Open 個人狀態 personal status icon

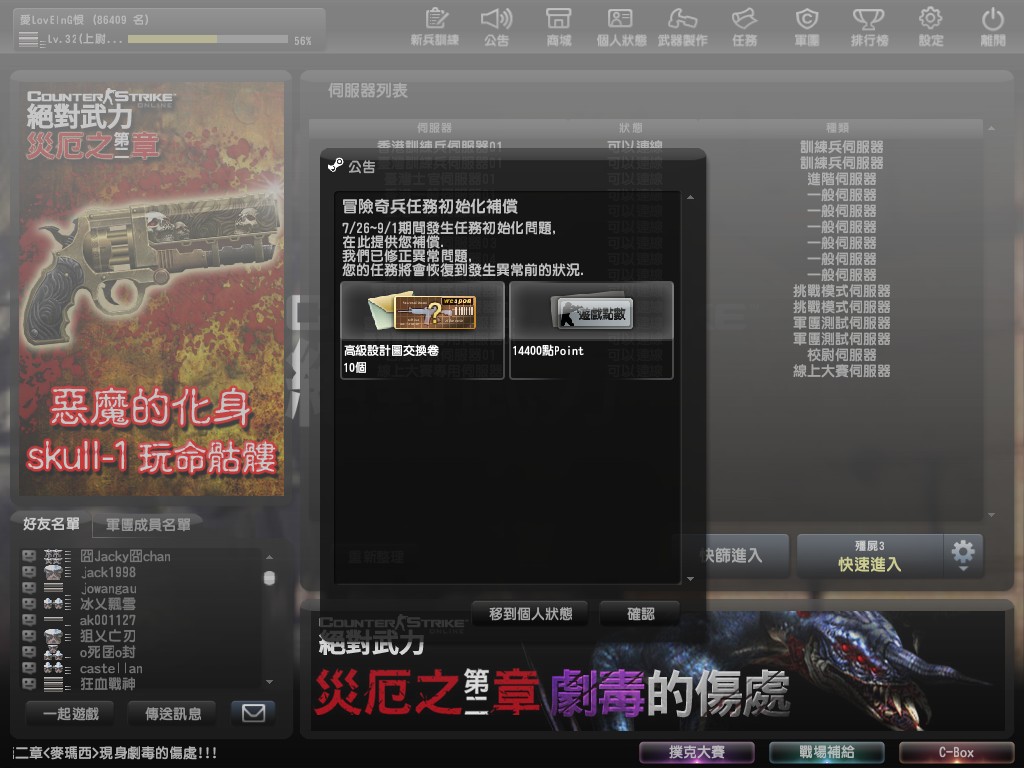620,27
